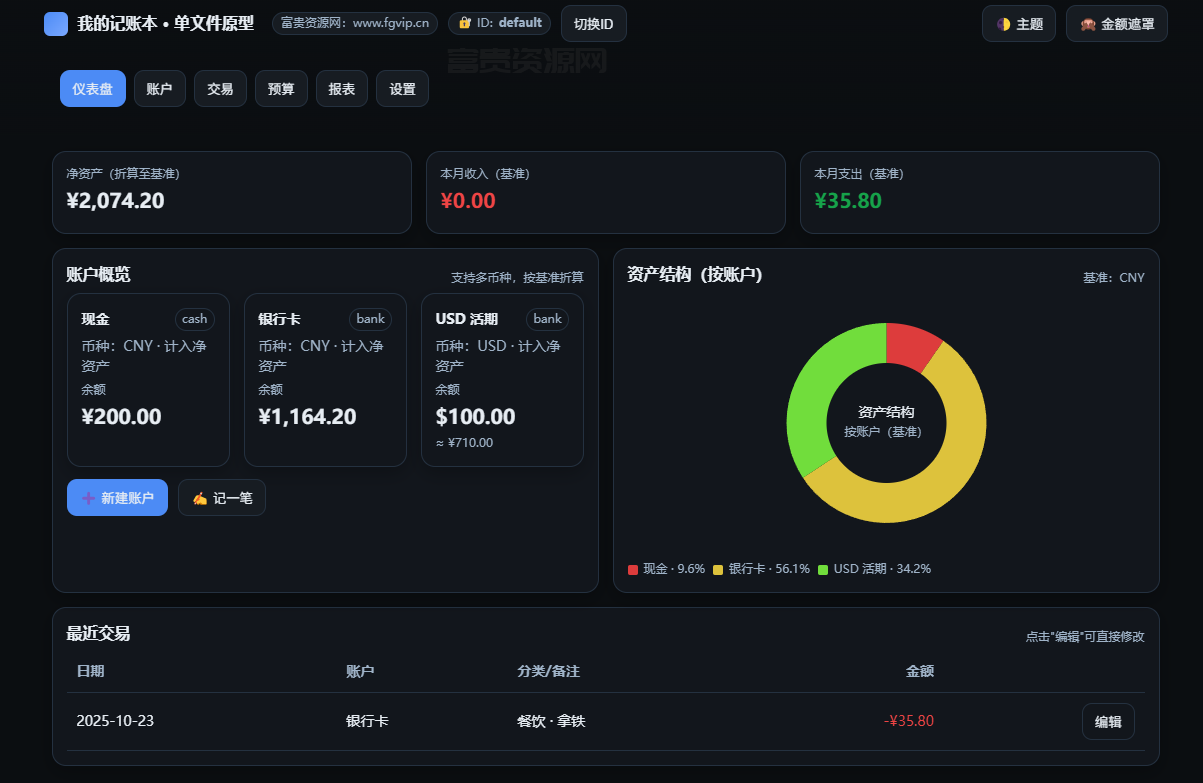The height and width of the screenshot is (783, 1203).
Task: Click 编辑 for the 拿铁 transaction
Action: (1108, 722)
